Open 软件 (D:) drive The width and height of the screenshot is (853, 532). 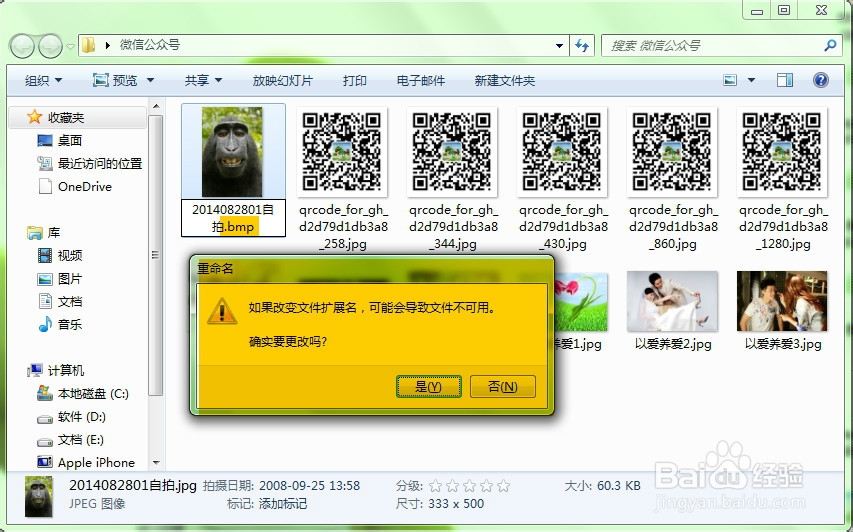[71, 417]
